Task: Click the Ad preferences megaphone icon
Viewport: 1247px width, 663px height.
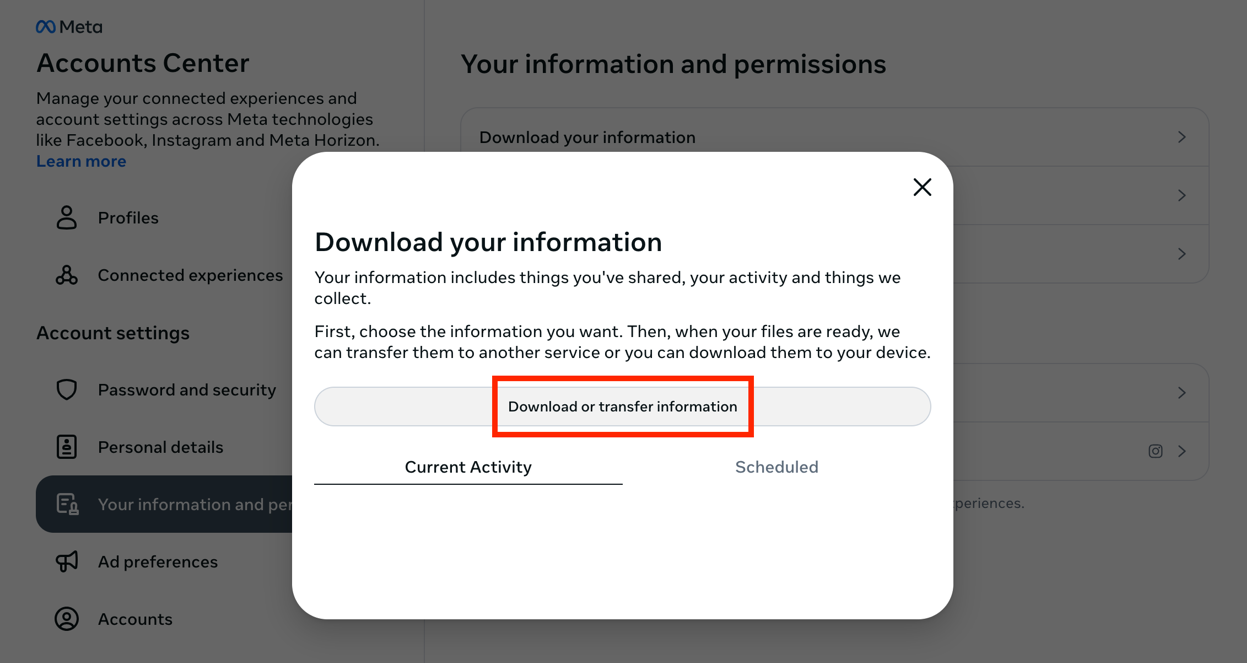Action: (x=67, y=562)
